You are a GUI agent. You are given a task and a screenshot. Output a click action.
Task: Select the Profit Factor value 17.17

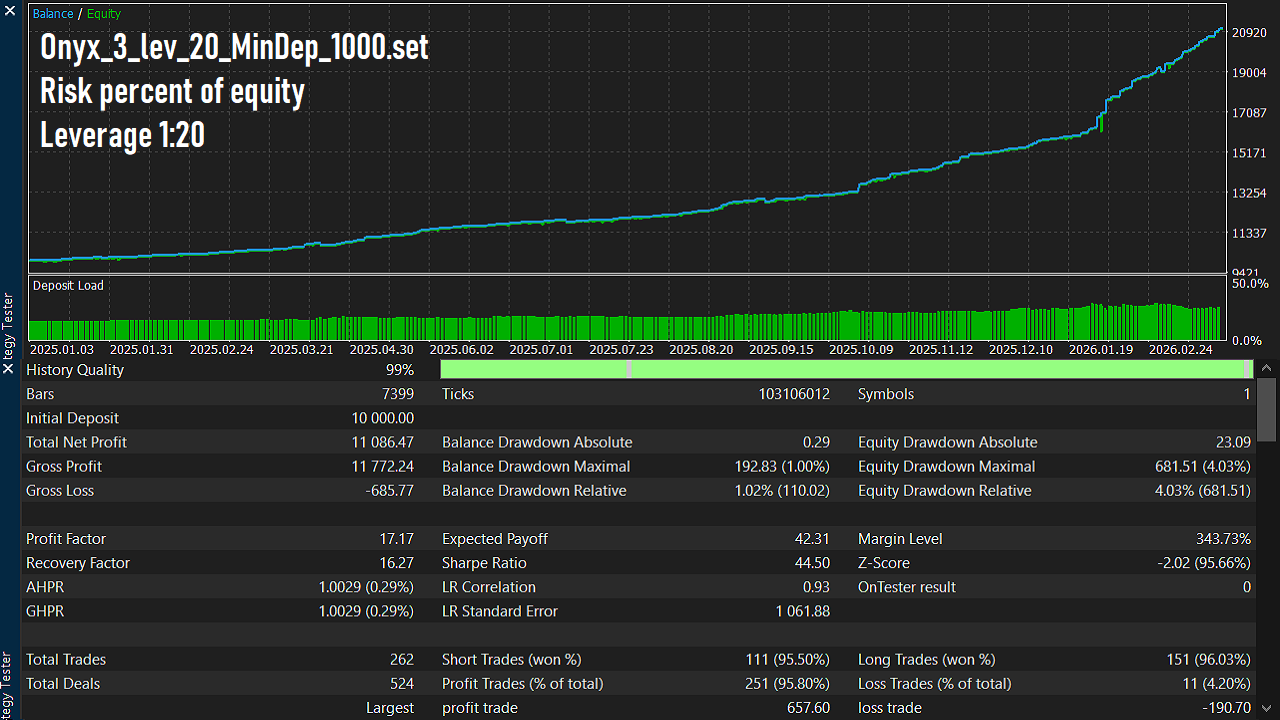pyautogui.click(x=397, y=539)
